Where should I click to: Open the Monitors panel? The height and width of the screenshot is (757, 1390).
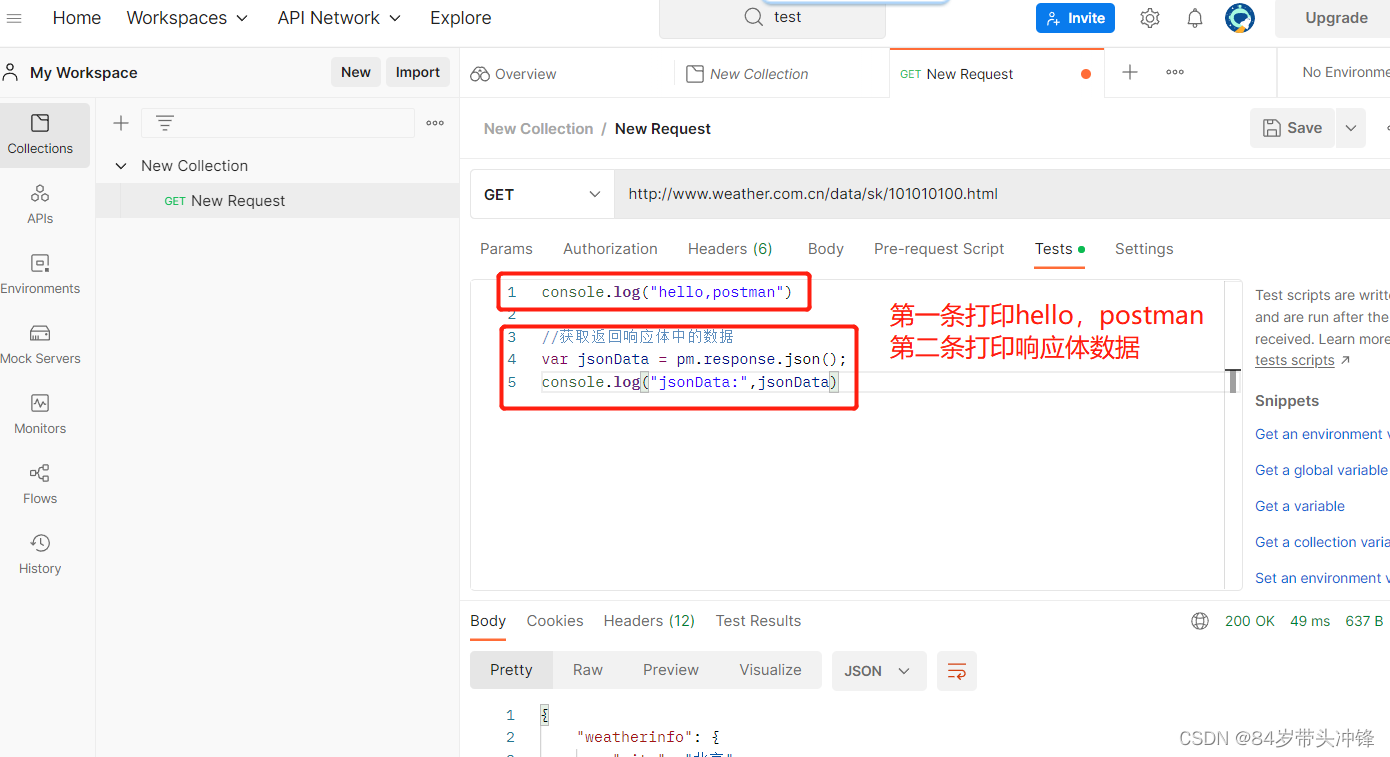click(40, 413)
